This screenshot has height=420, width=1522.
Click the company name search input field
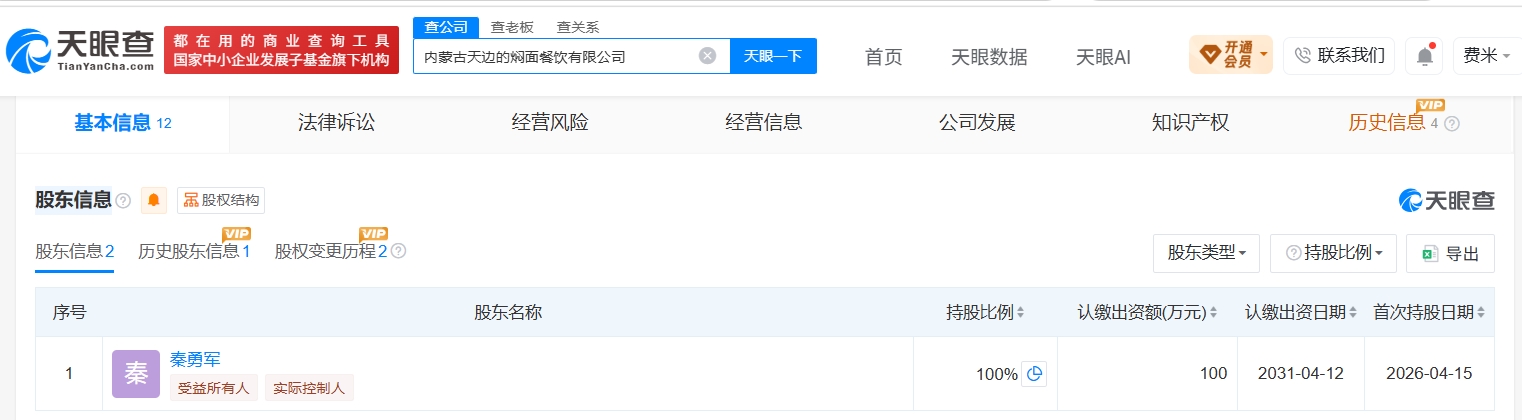(x=557, y=56)
